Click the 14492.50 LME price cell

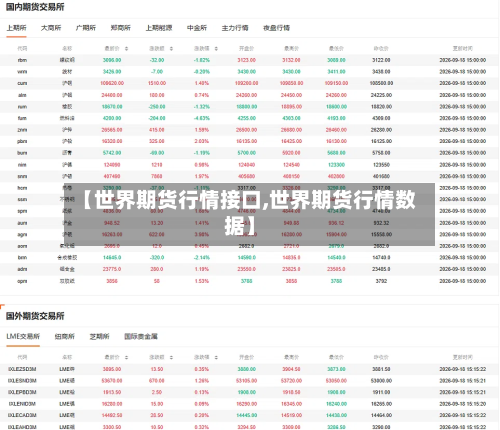[x=112, y=415]
